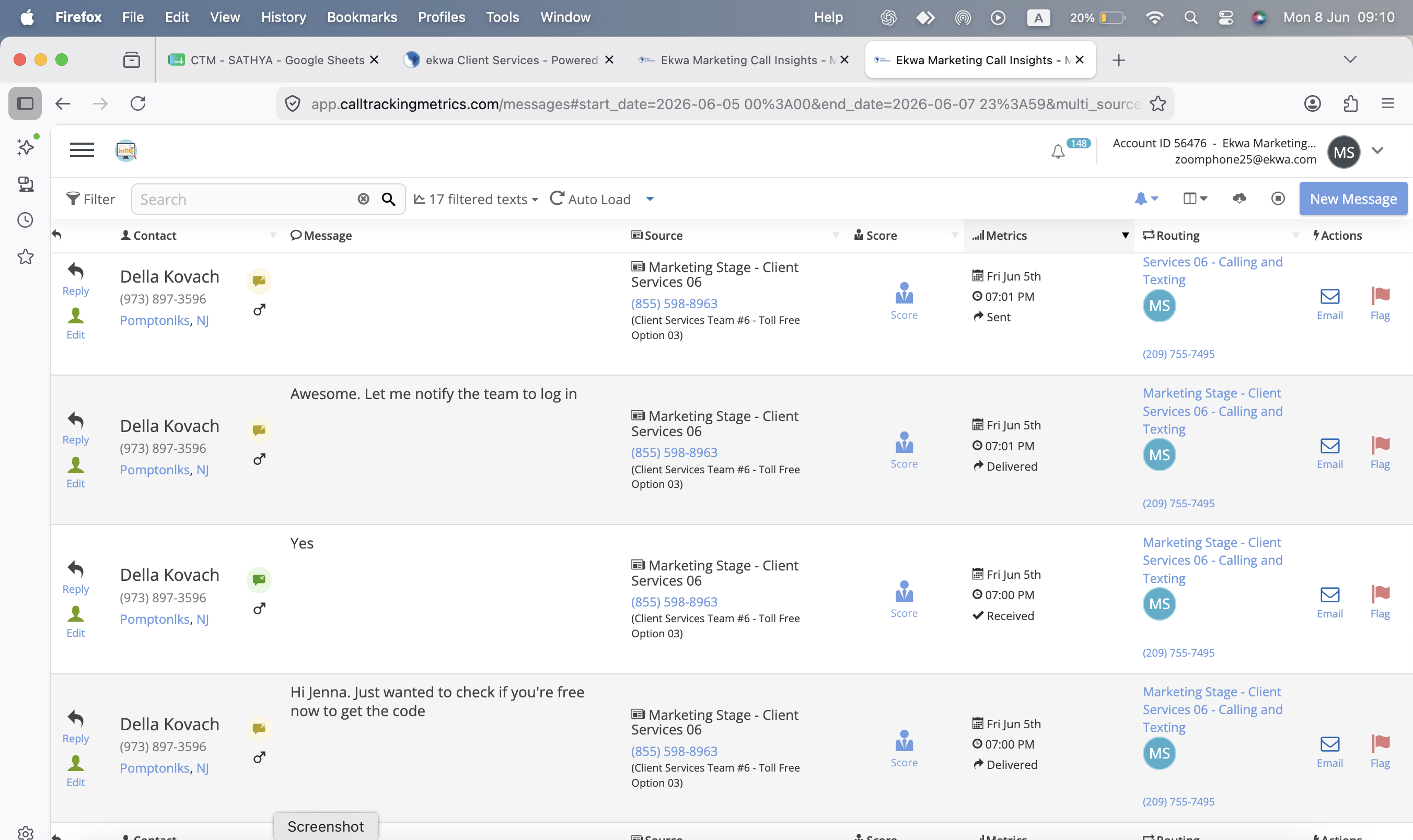Click Reply link in the 'Hi Jenna' row

[x=76, y=739]
